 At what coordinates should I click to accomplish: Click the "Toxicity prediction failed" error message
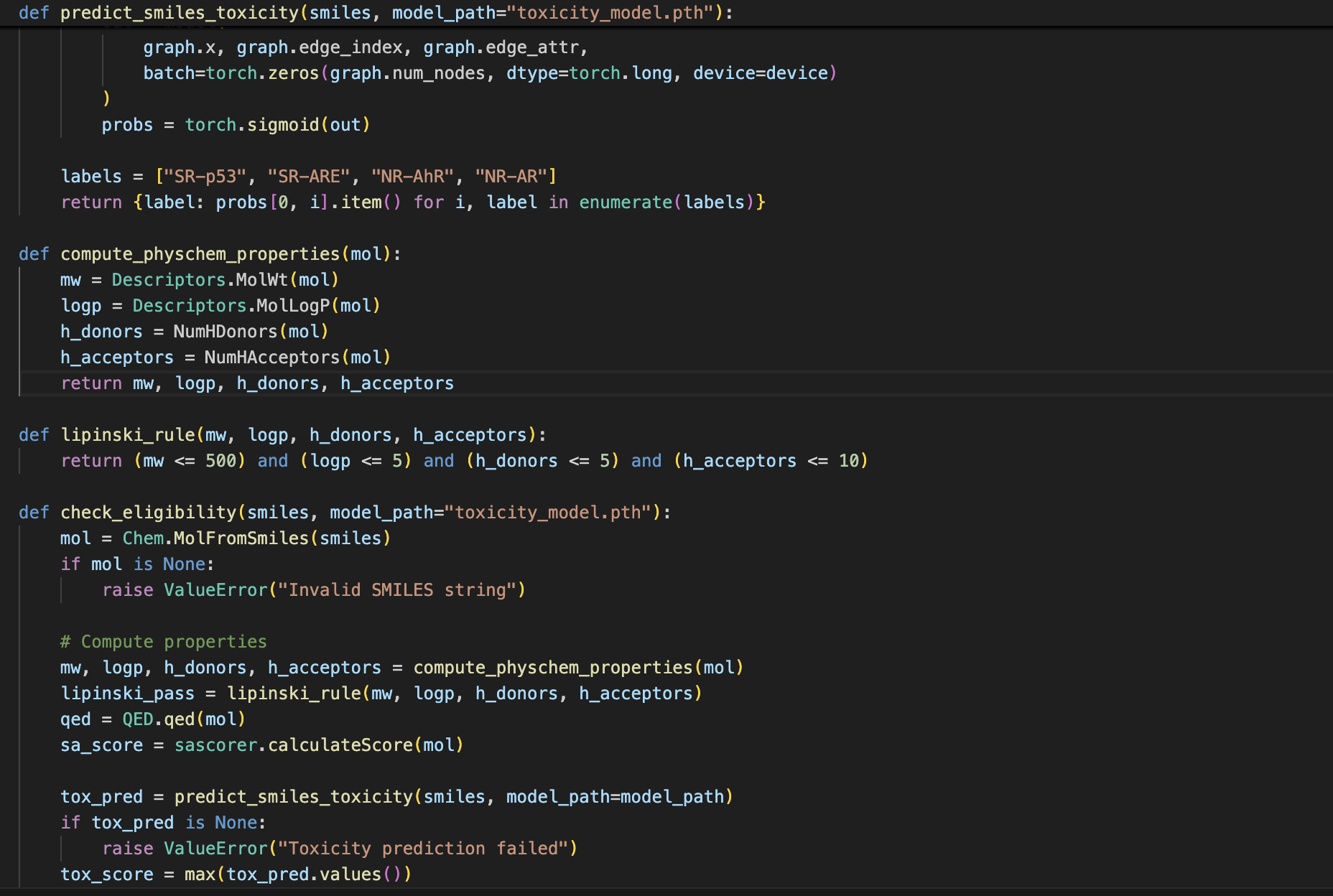(x=423, y=849)
